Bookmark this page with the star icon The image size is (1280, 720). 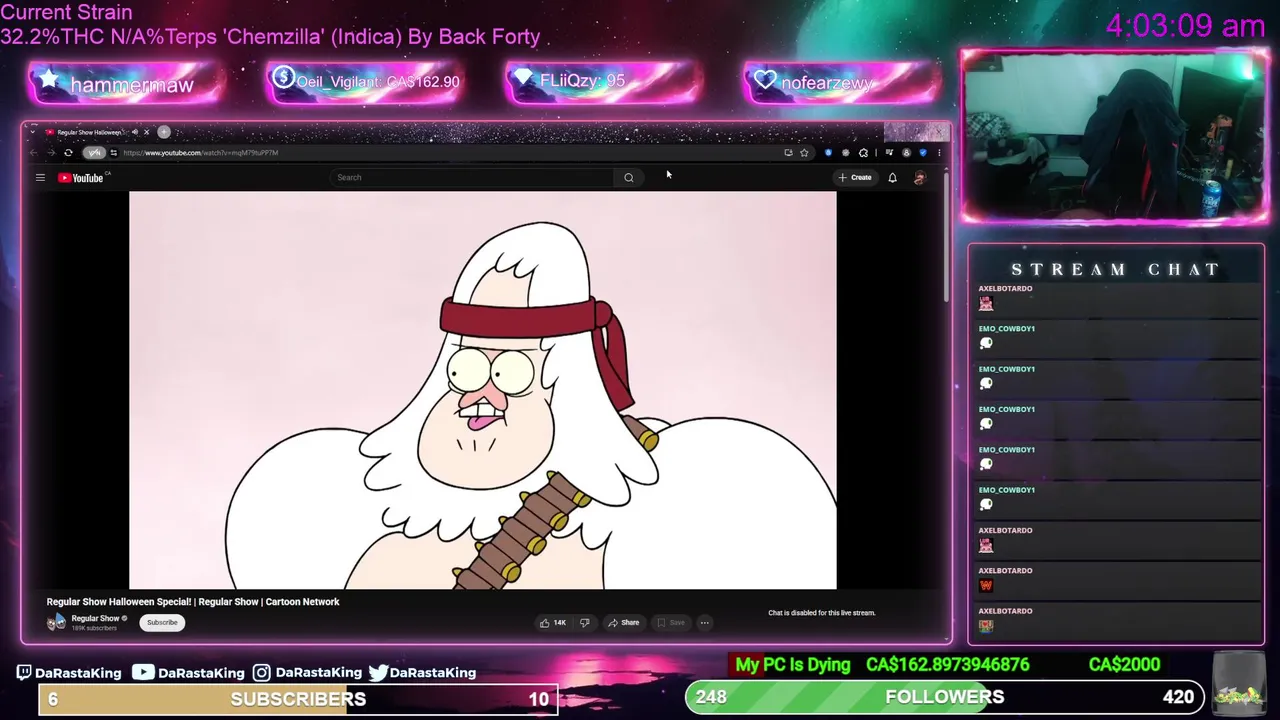pyautogui.click(x=804, y=153)
